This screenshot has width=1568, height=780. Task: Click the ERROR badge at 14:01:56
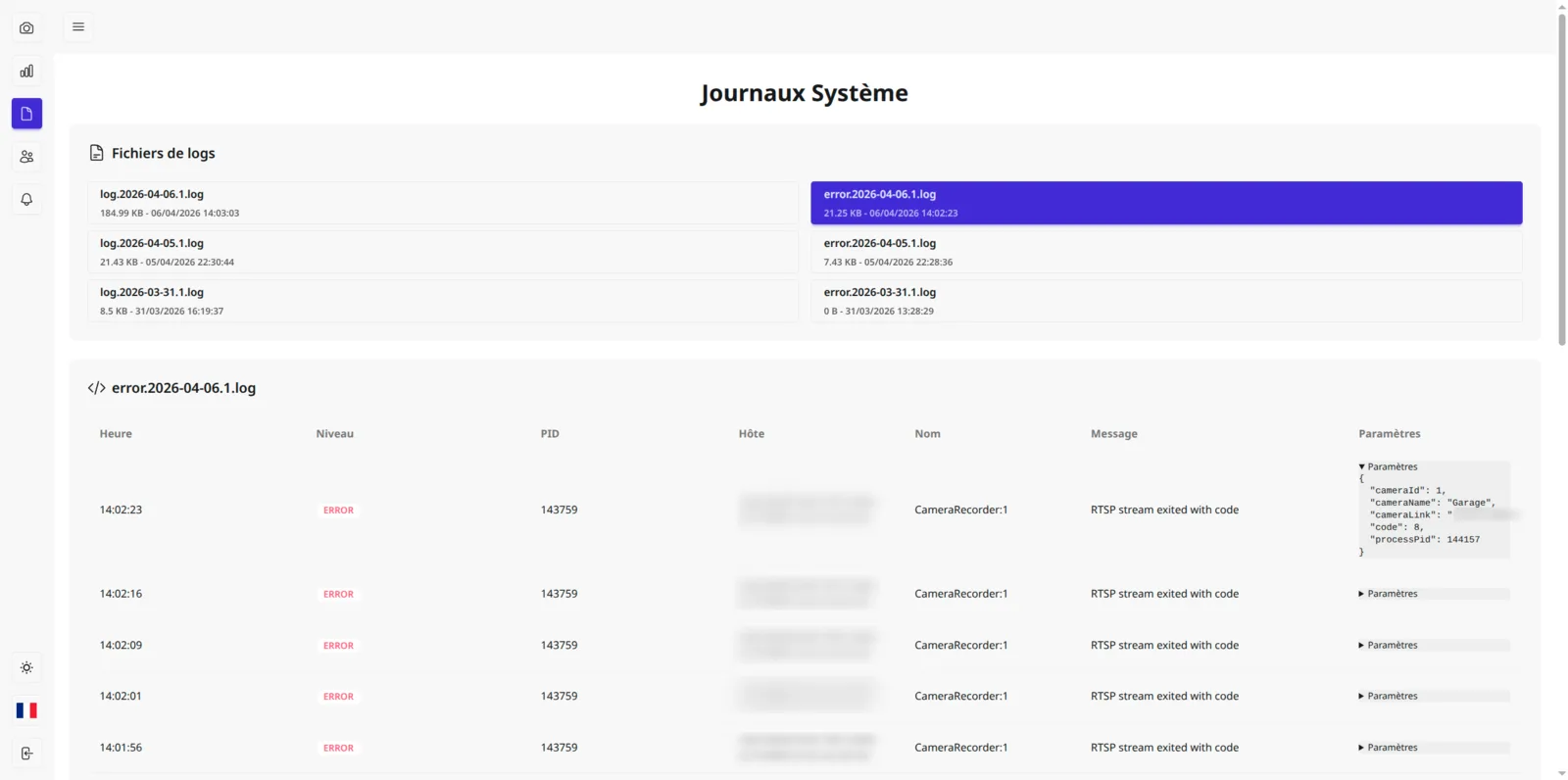pyautogui.click(x=338, y=748)
